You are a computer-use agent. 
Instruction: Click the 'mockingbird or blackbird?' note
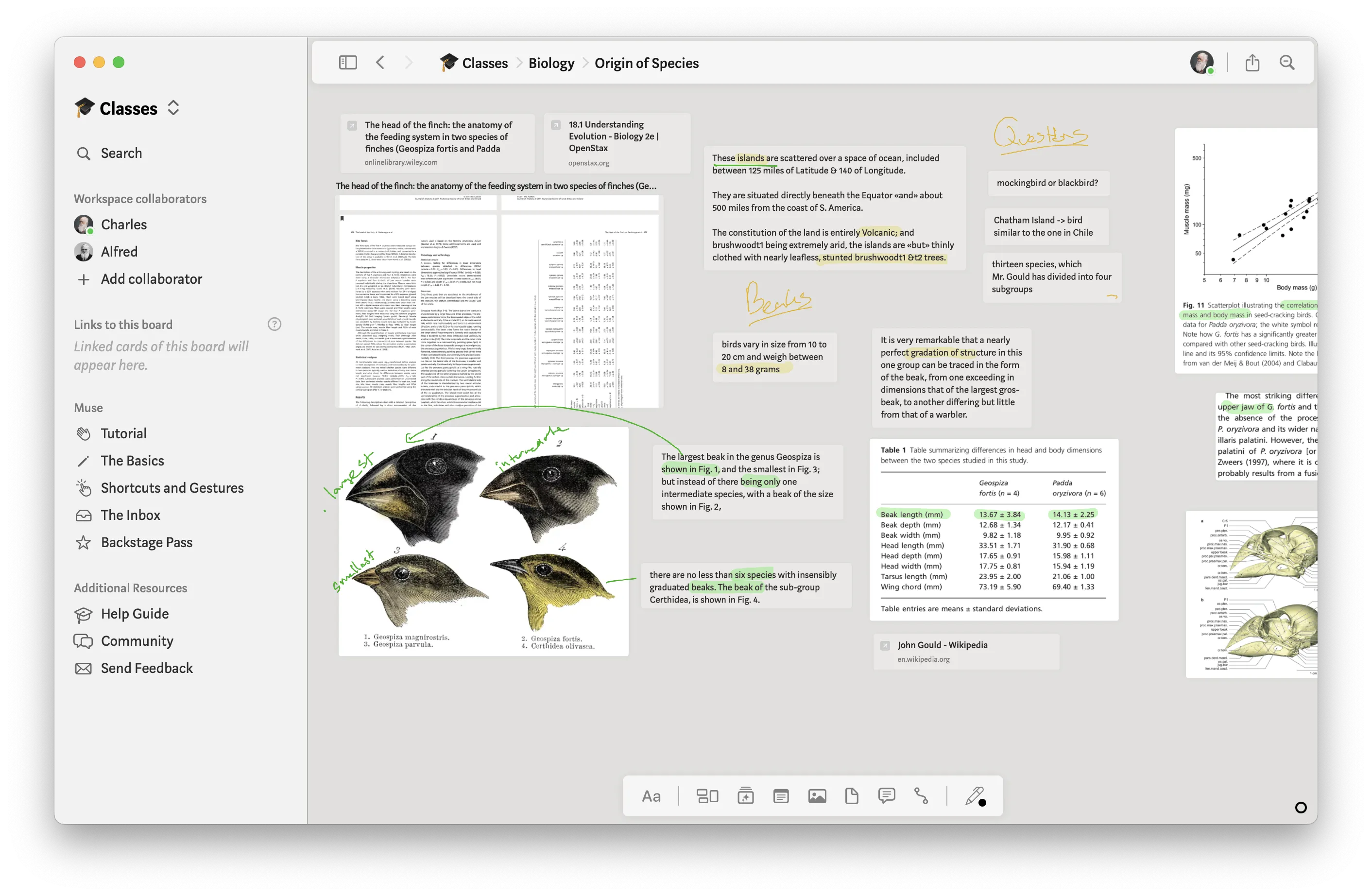1048,183
